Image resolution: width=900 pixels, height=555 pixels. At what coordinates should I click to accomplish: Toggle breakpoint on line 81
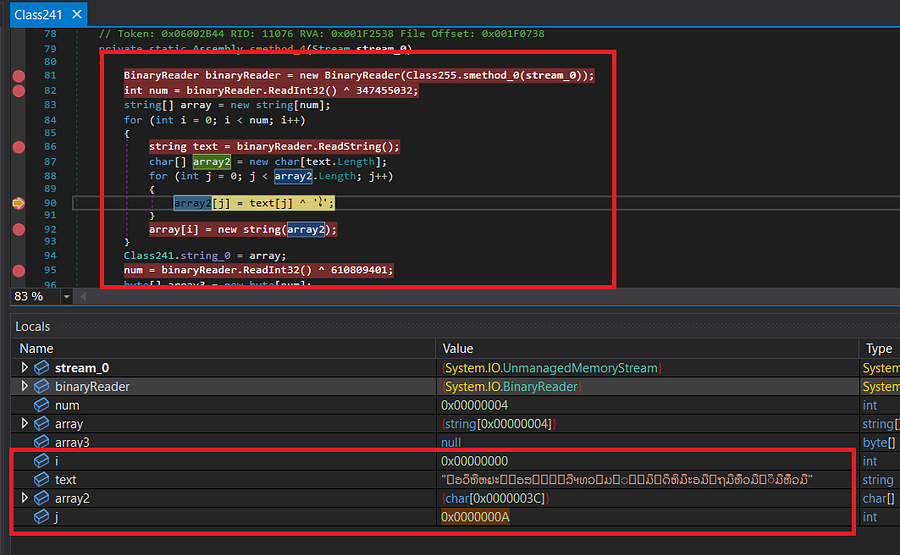[18, 76]
